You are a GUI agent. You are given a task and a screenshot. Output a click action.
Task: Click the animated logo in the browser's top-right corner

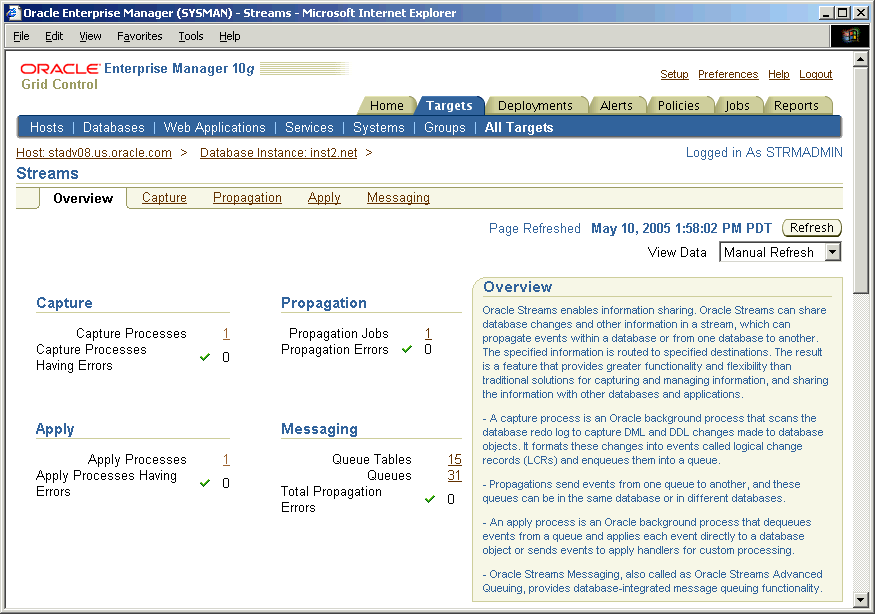point(849,36)
